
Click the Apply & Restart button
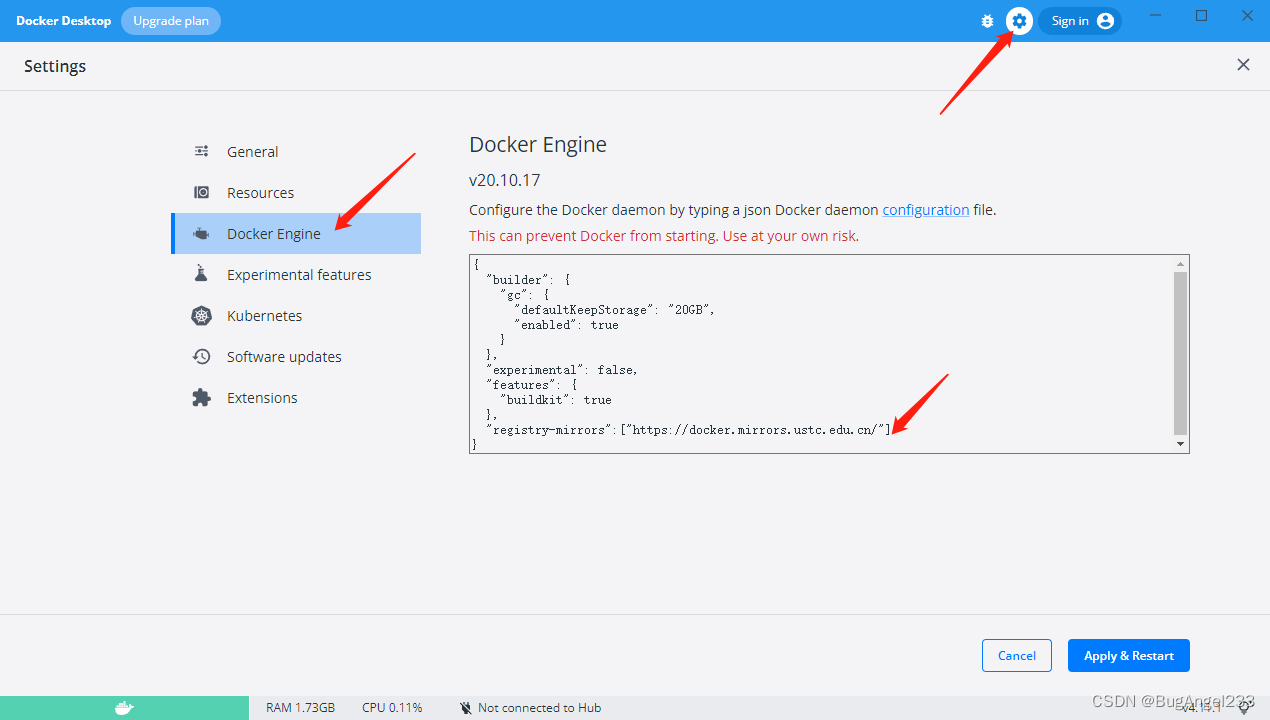pyautogui.click(x=1128, y=655)
